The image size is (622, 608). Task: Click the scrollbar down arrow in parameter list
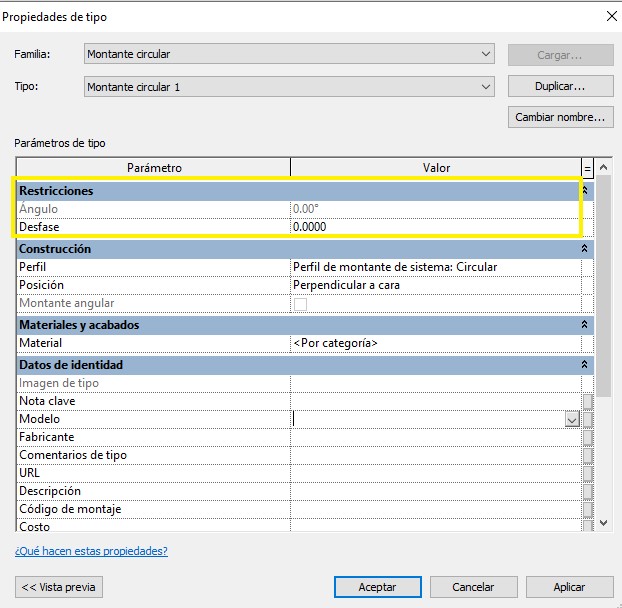(x=602, y=522)
